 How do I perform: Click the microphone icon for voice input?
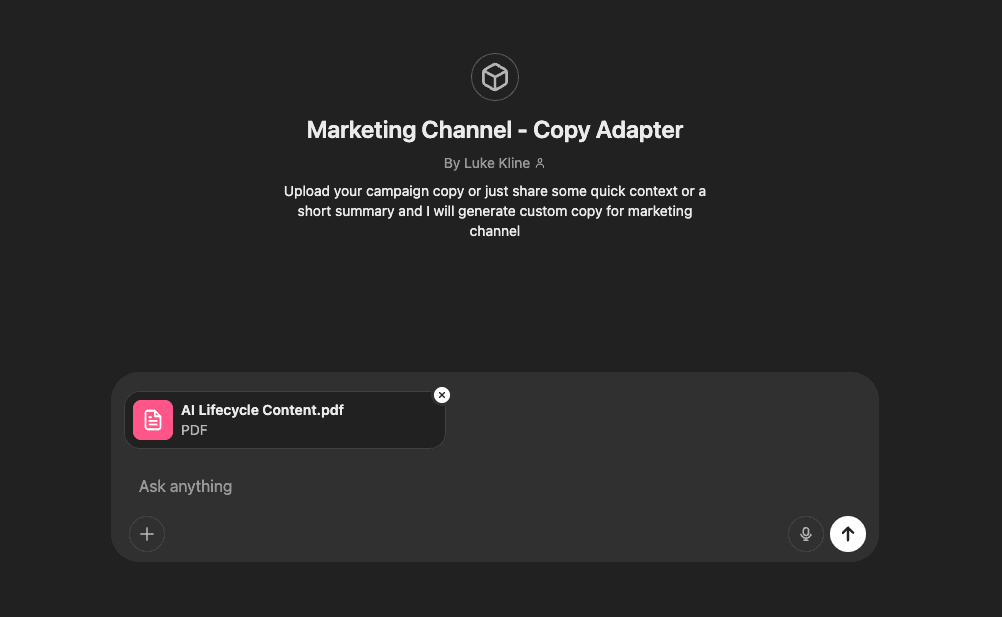(805, 533)
